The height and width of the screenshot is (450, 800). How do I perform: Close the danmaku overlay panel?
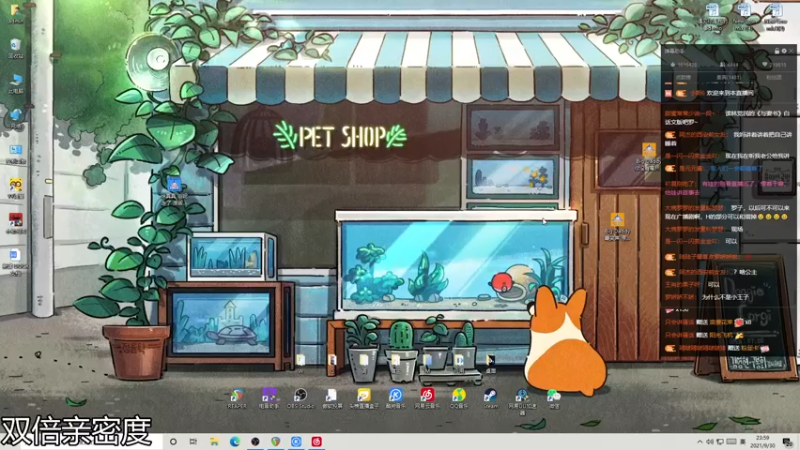pos(791,51)
